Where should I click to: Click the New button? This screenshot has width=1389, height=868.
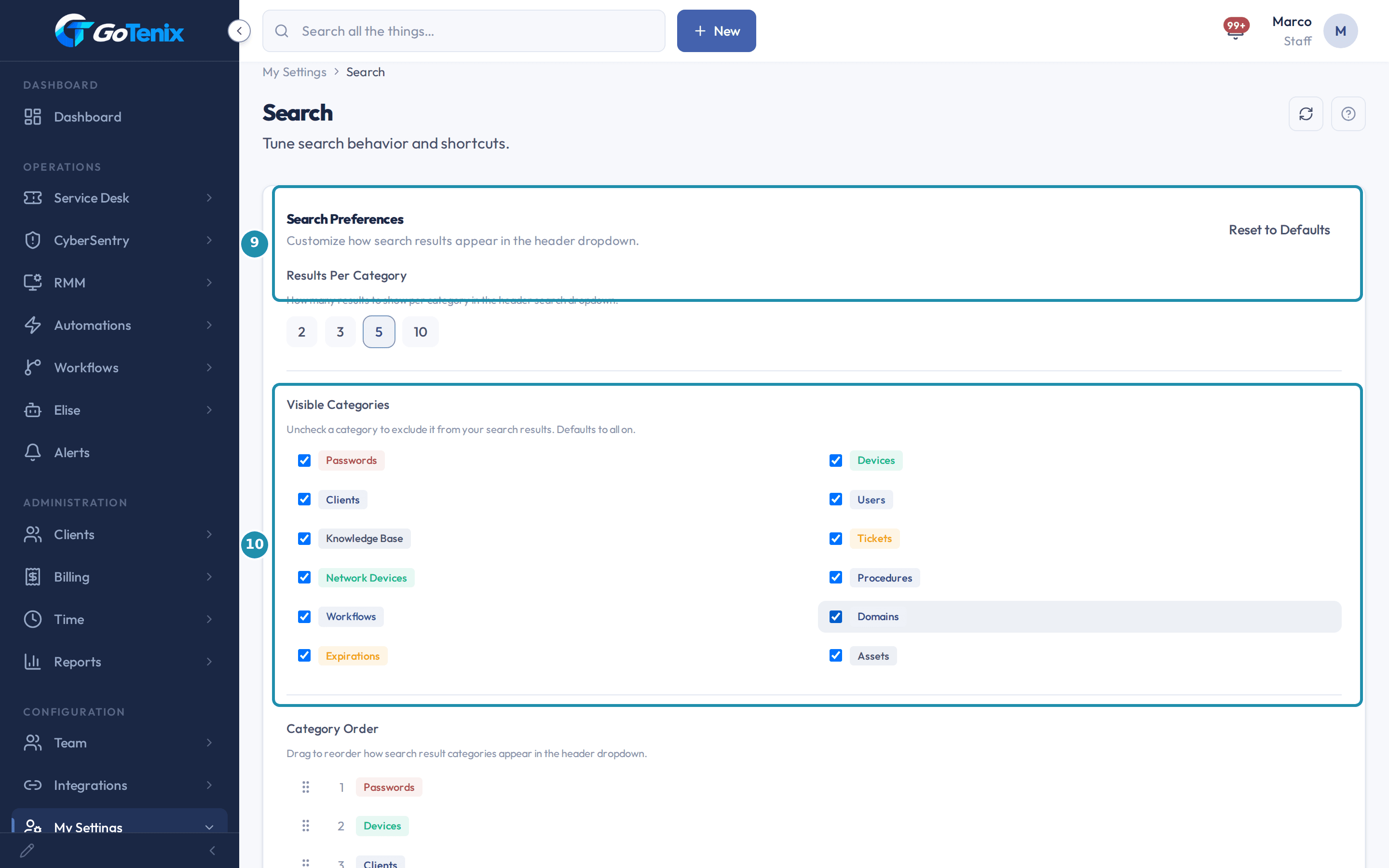click(x=716, y=31)
